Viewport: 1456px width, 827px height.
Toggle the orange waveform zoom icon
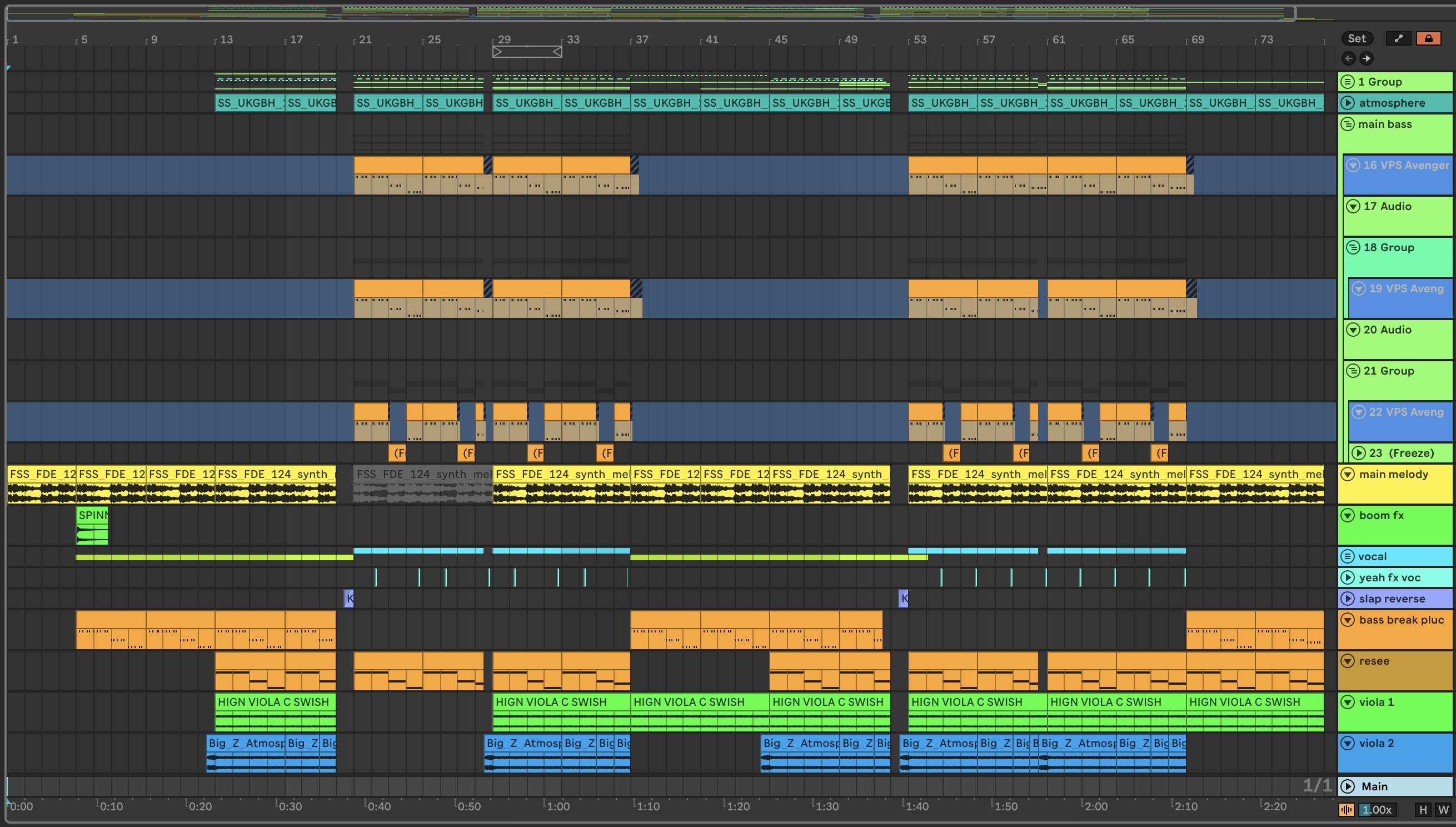click(1347, 810)
